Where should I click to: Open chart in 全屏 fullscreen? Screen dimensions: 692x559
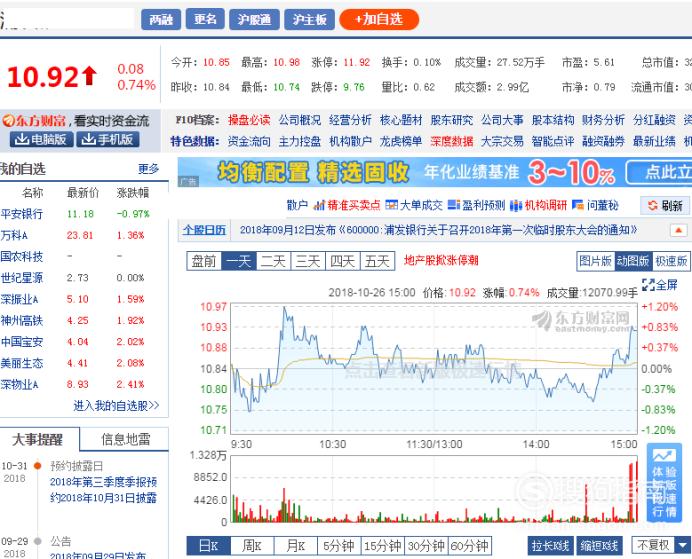[x=660, y=285]
